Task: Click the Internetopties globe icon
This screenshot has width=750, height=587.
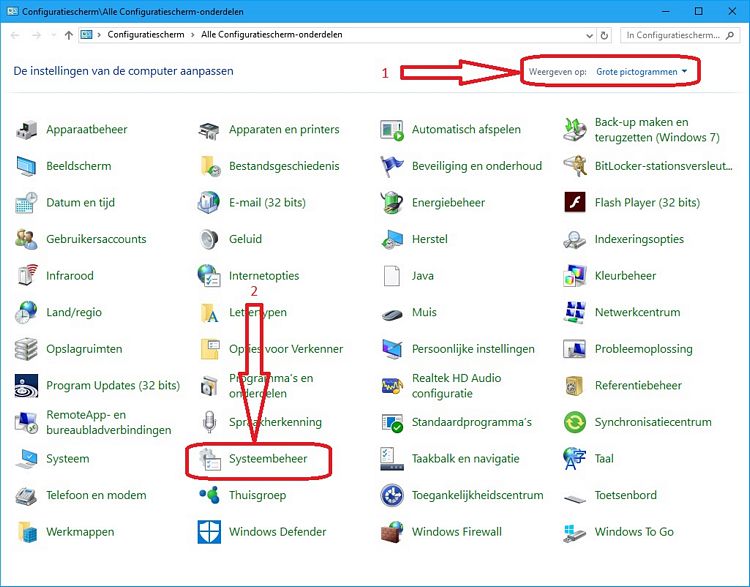Action: [209, 276]
